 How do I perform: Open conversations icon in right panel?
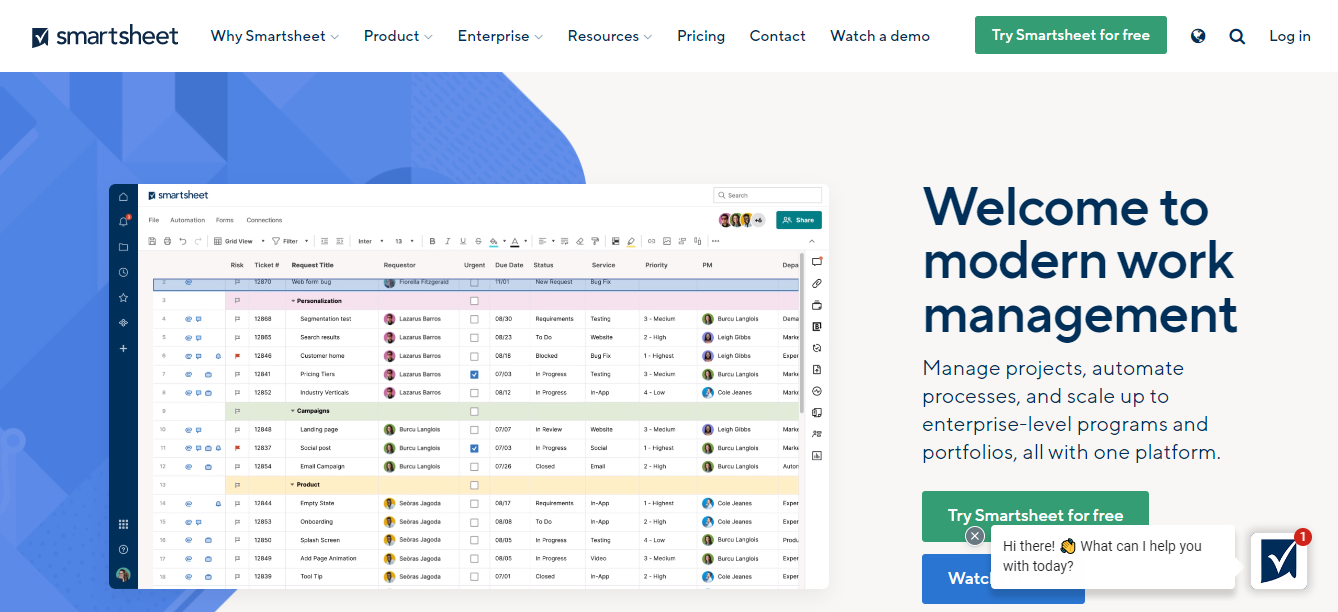[x=817, y=261]
